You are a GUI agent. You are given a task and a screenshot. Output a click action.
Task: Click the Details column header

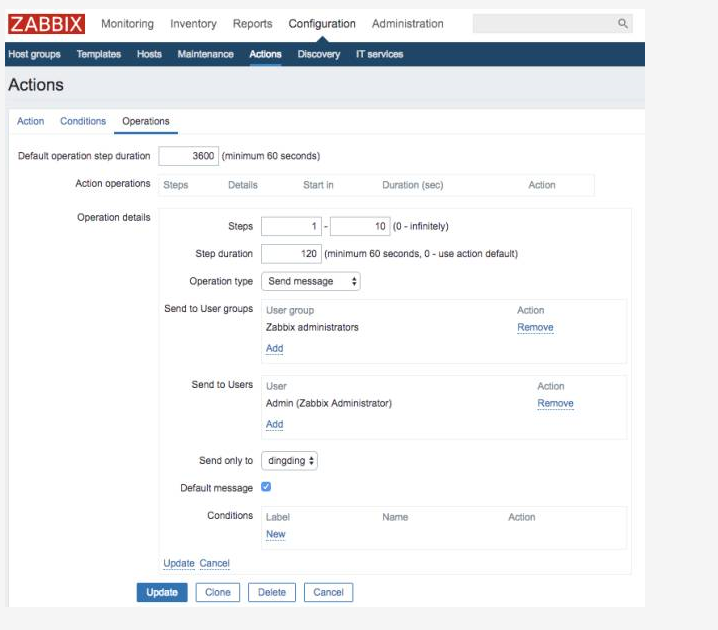click(x=243, y=185)
